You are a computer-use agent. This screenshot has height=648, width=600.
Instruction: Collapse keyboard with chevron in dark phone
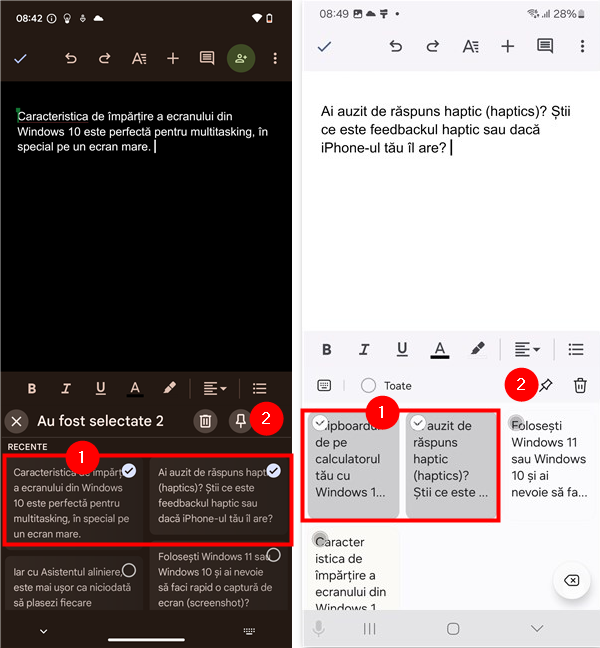[43, 631]
